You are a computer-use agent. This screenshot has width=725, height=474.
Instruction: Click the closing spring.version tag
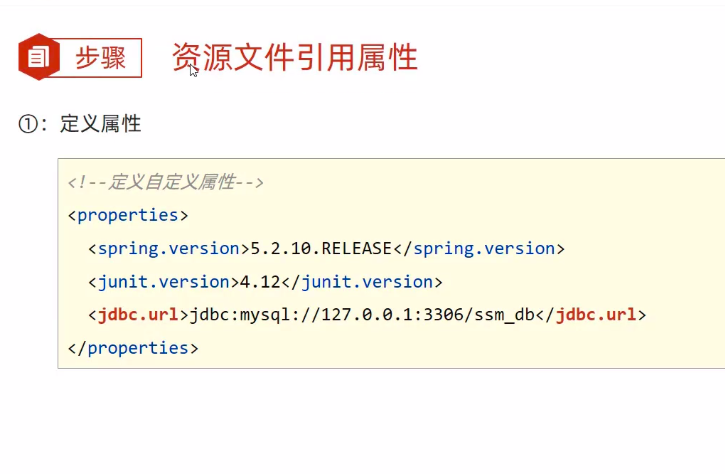pyautogui.click(x=479, y=249)
